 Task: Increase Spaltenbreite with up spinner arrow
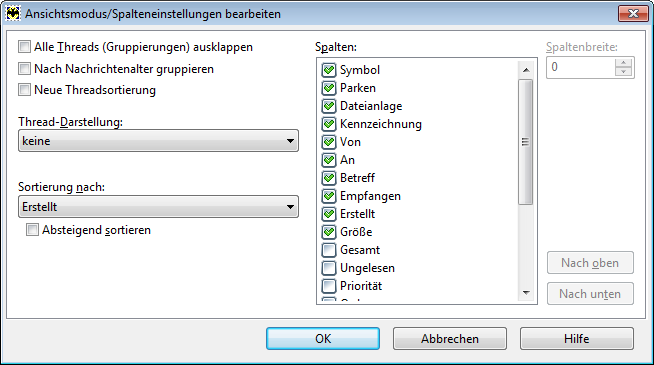[624, 63]
